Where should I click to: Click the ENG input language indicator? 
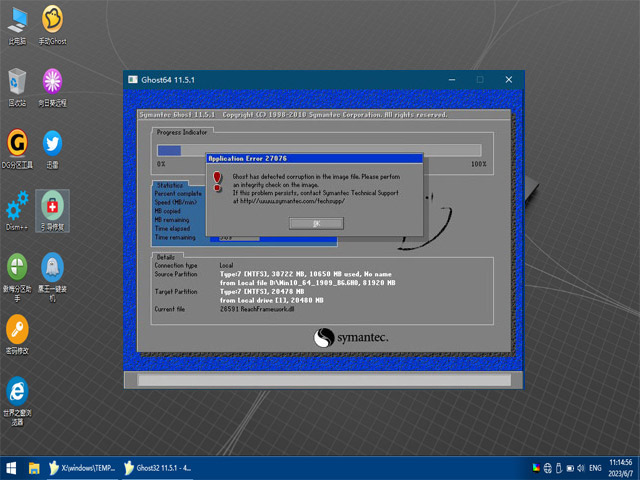(596, 468)
